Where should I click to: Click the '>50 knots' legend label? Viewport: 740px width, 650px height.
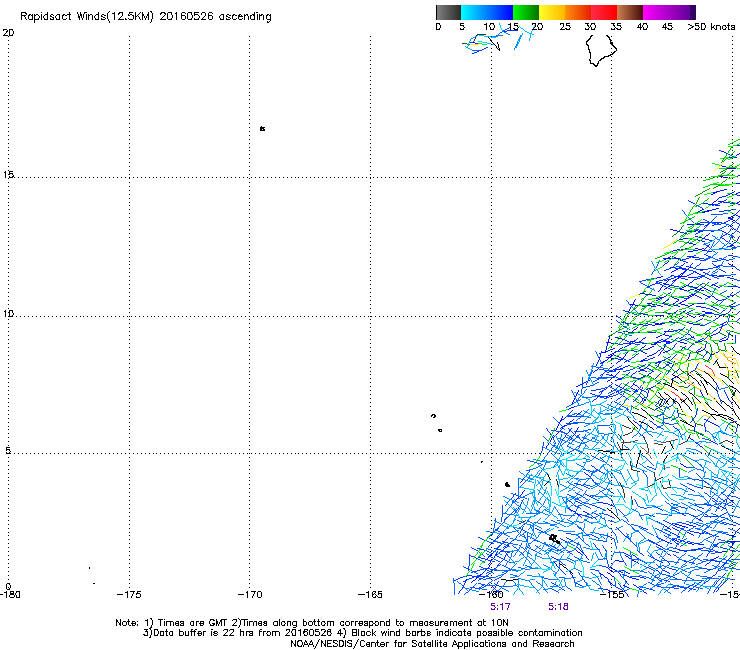711,27
